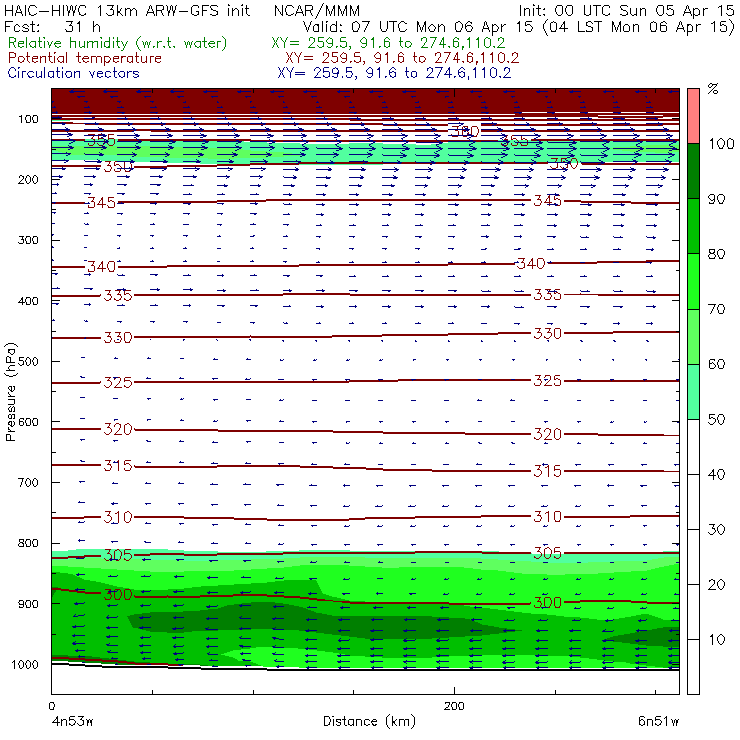
Task: Click the blue "Circulation vectors" legend
Action: tap(74, 73)
